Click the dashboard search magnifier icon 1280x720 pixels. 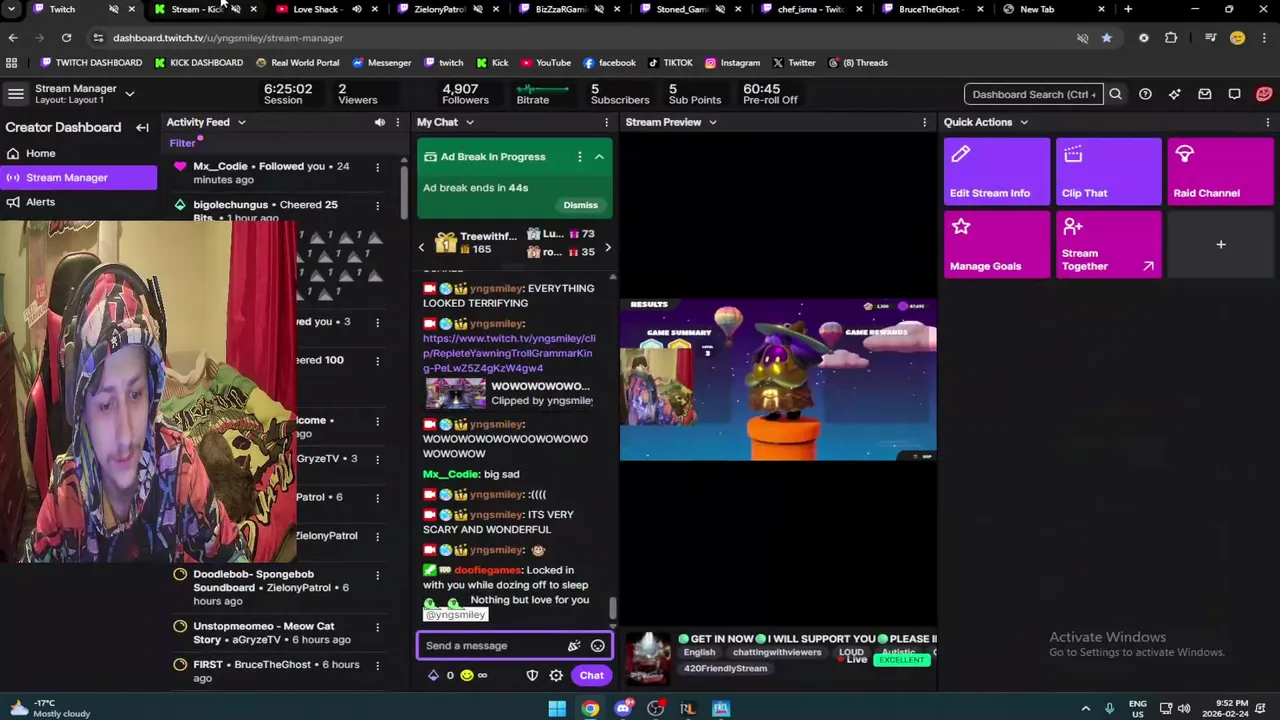pos(1116,94)
